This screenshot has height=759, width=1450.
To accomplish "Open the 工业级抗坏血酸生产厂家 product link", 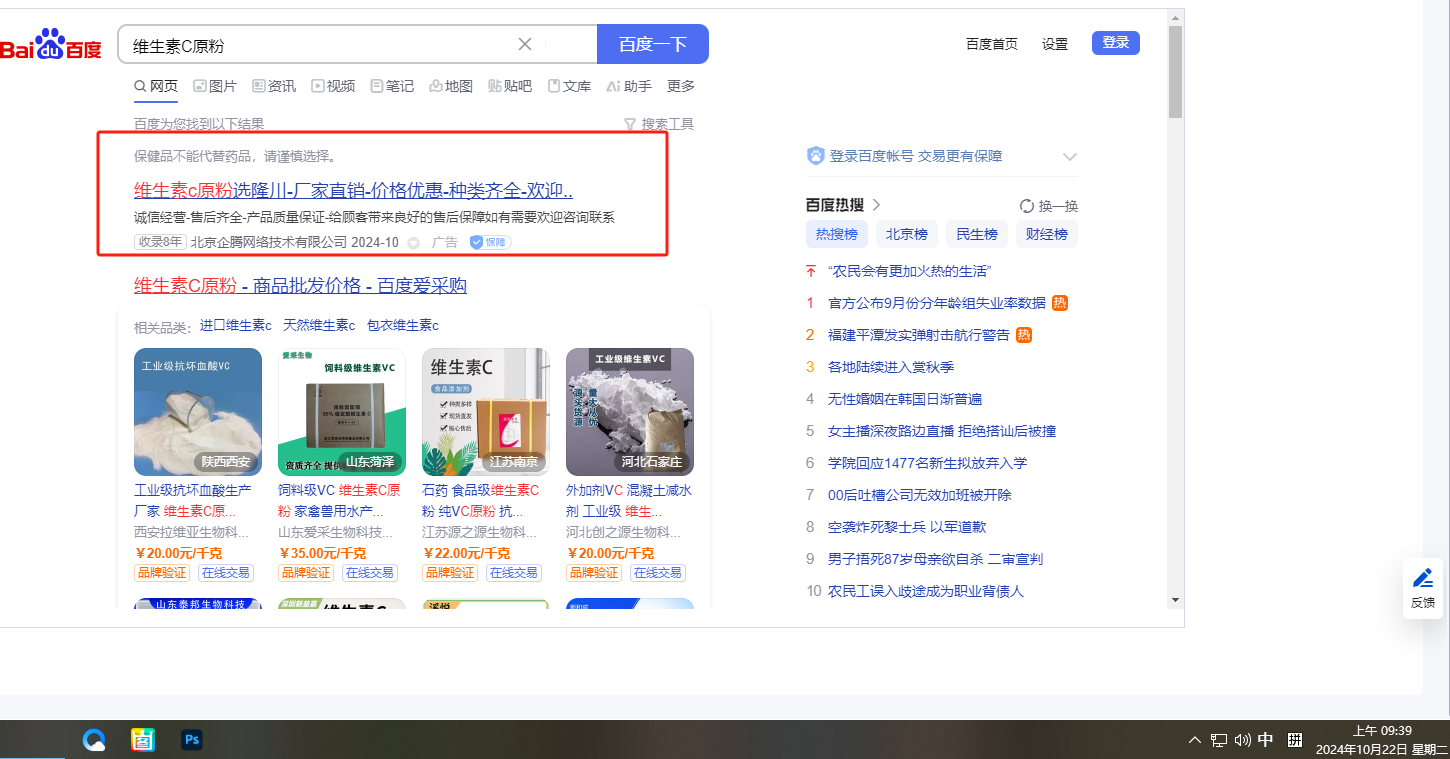I will [193, 501].
